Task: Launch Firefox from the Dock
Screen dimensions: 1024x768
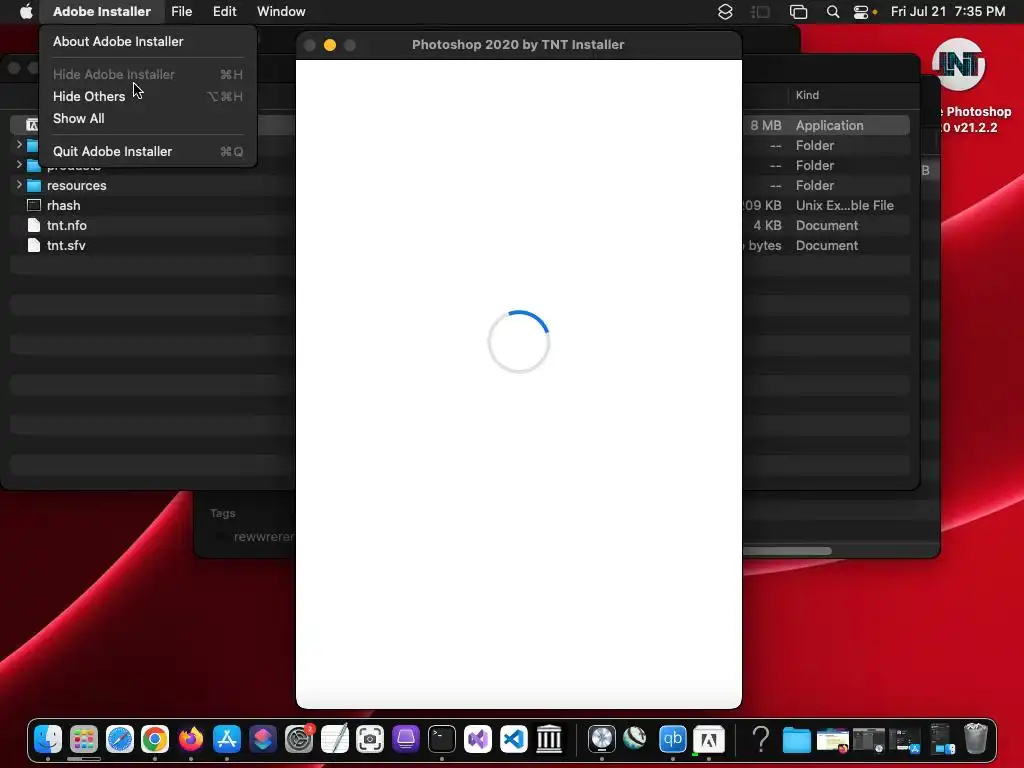Action: (191, 739)
